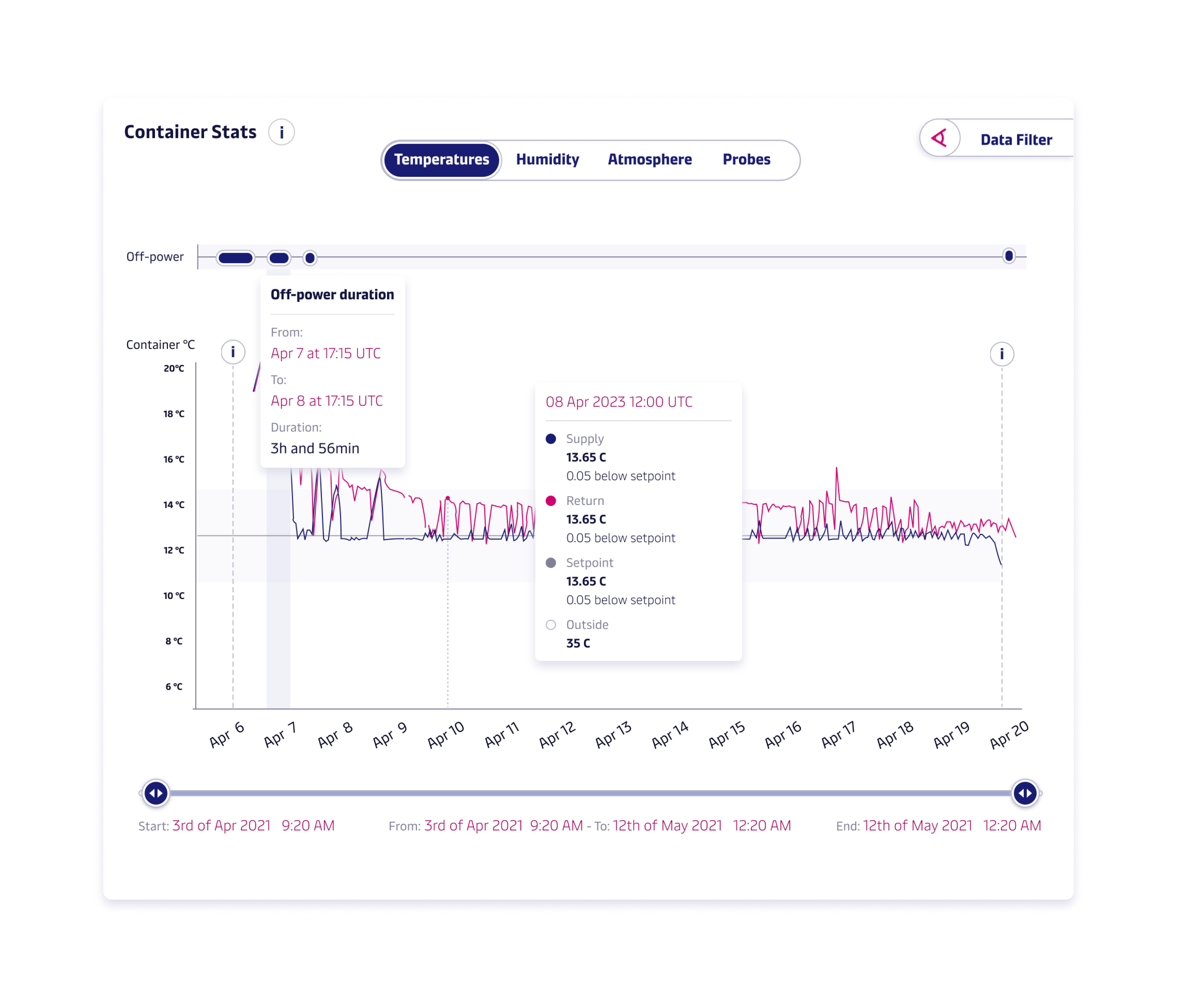Open the Data Filter arrow icon

coord(940,138)
